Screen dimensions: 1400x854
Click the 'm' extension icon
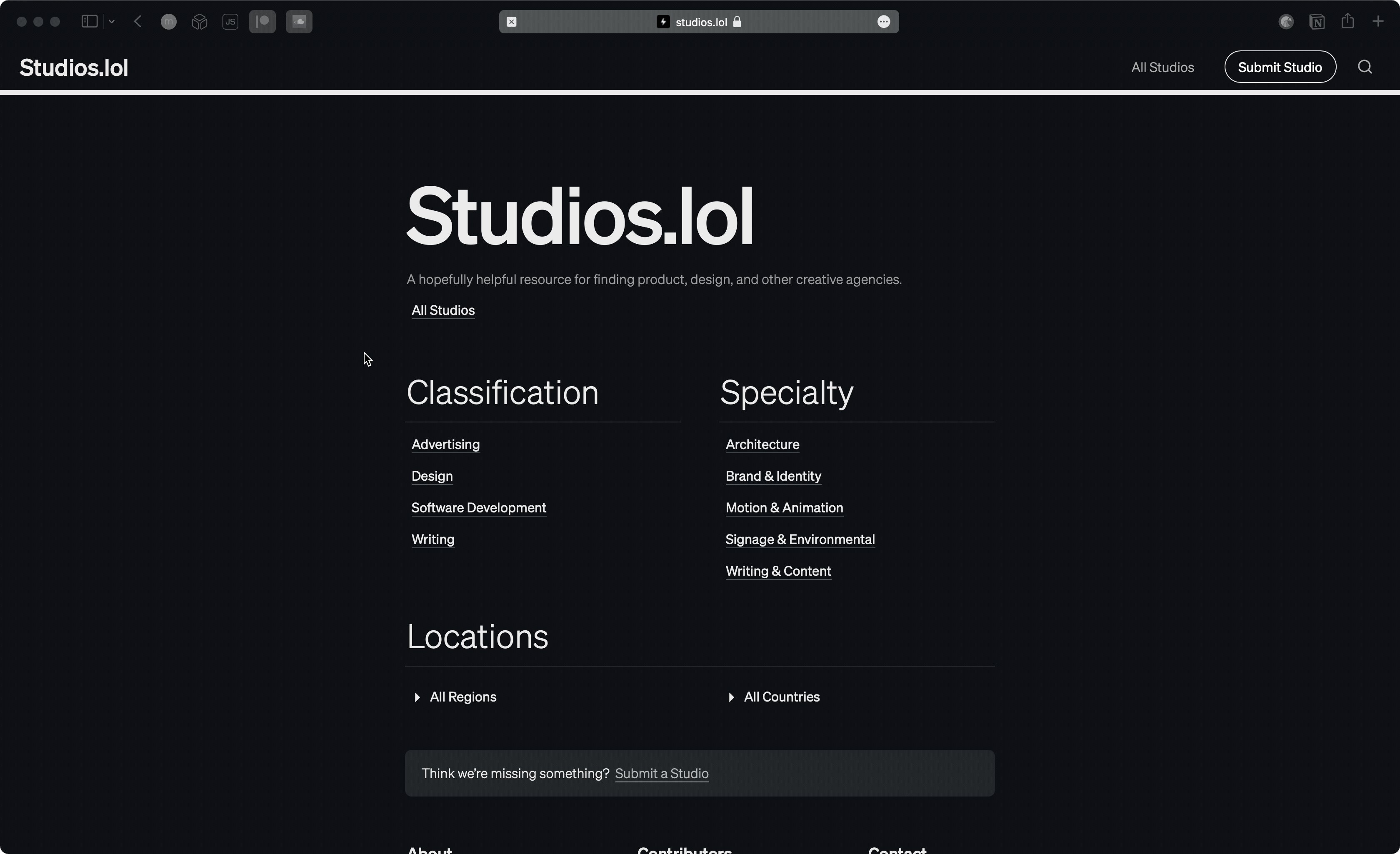[168, 22]
